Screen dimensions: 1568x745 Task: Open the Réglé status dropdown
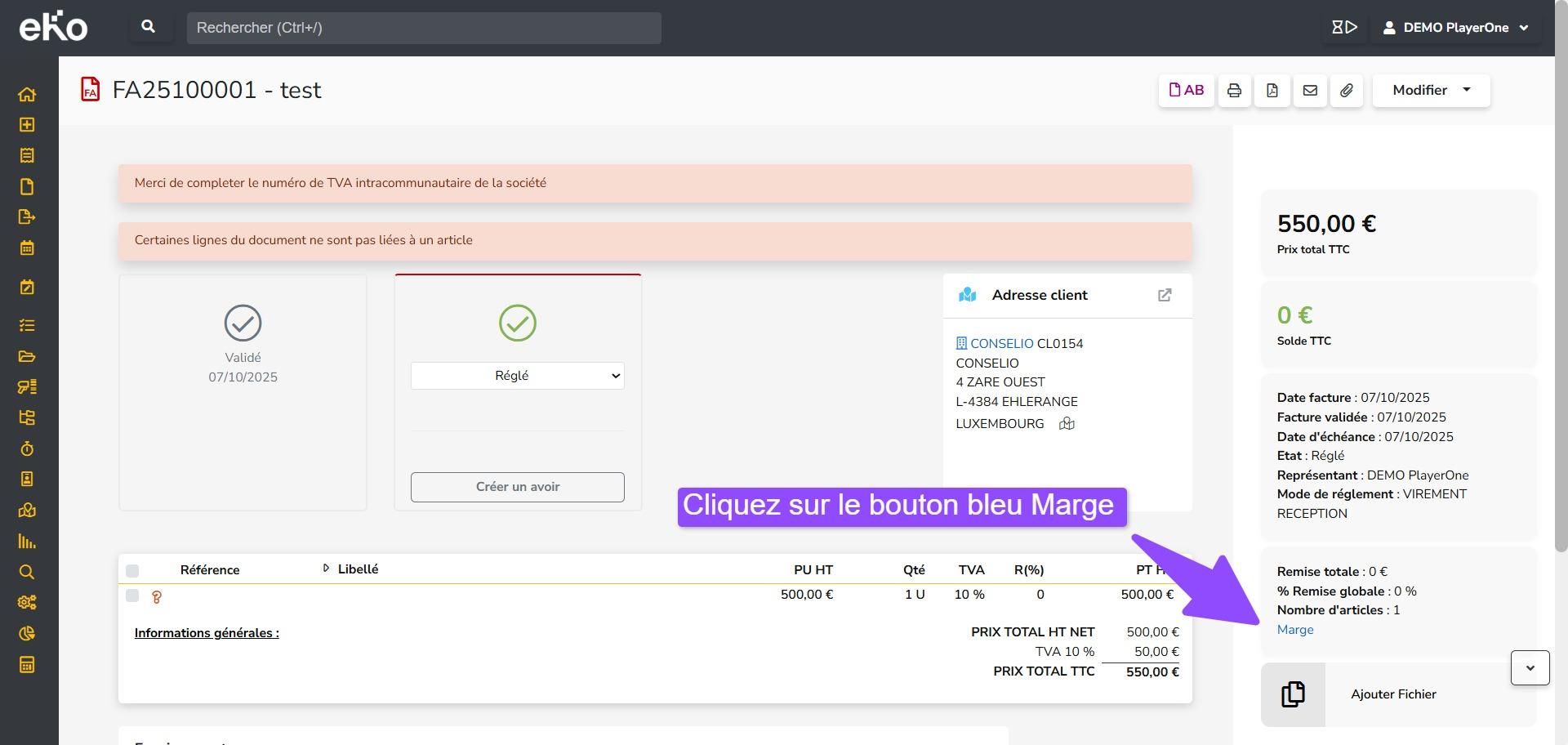[517, 376]
